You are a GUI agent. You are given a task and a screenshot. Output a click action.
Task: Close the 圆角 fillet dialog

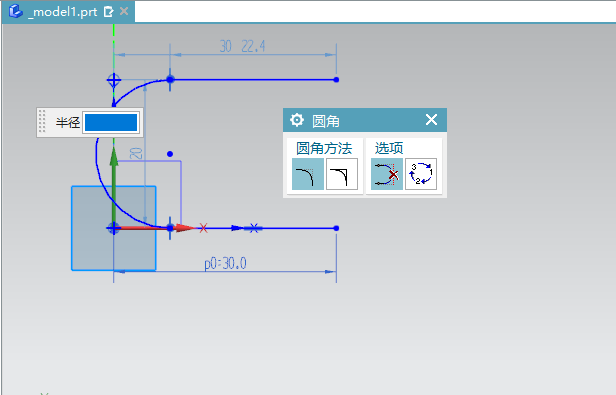[431, 119]
